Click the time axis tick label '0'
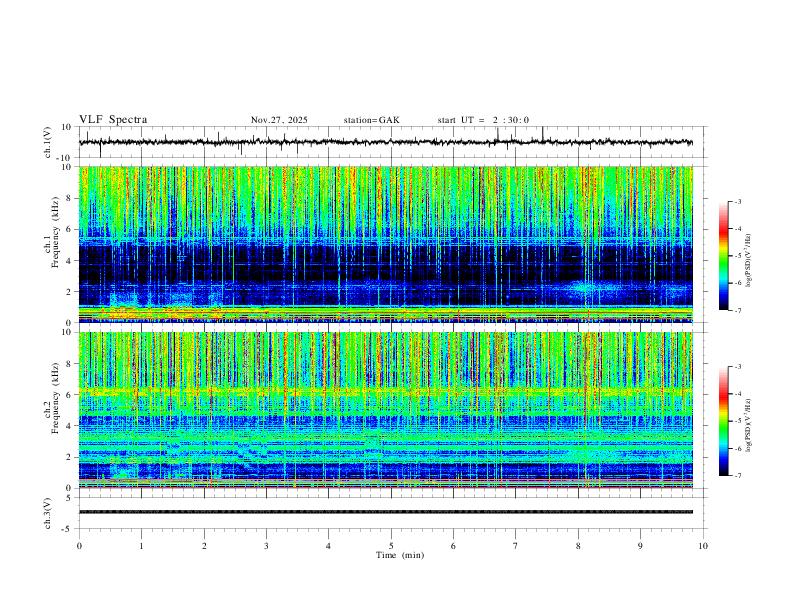The width and height of the screenshot is (792, 612). [79, 546]
